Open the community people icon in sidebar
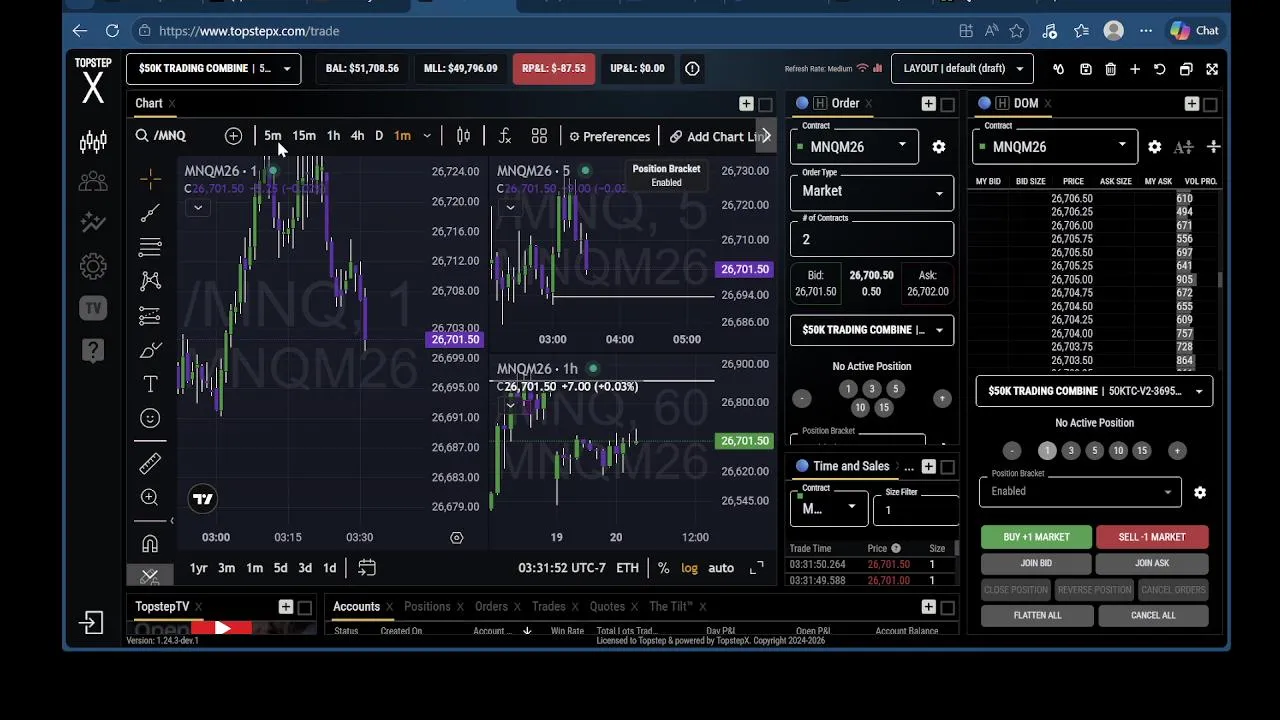1280x720 pixels. tap(93, 181)
